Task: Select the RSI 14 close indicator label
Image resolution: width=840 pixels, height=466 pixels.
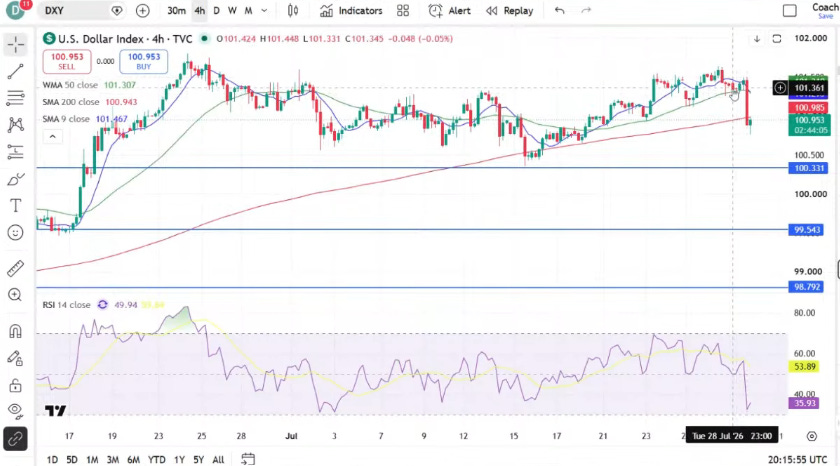Action: coord(66,305)
